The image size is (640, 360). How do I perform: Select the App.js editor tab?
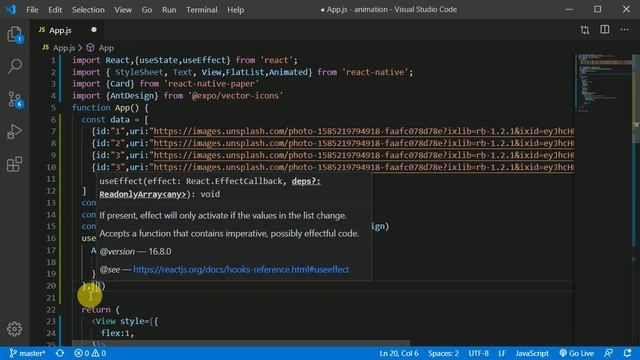(x=66, y=30)
